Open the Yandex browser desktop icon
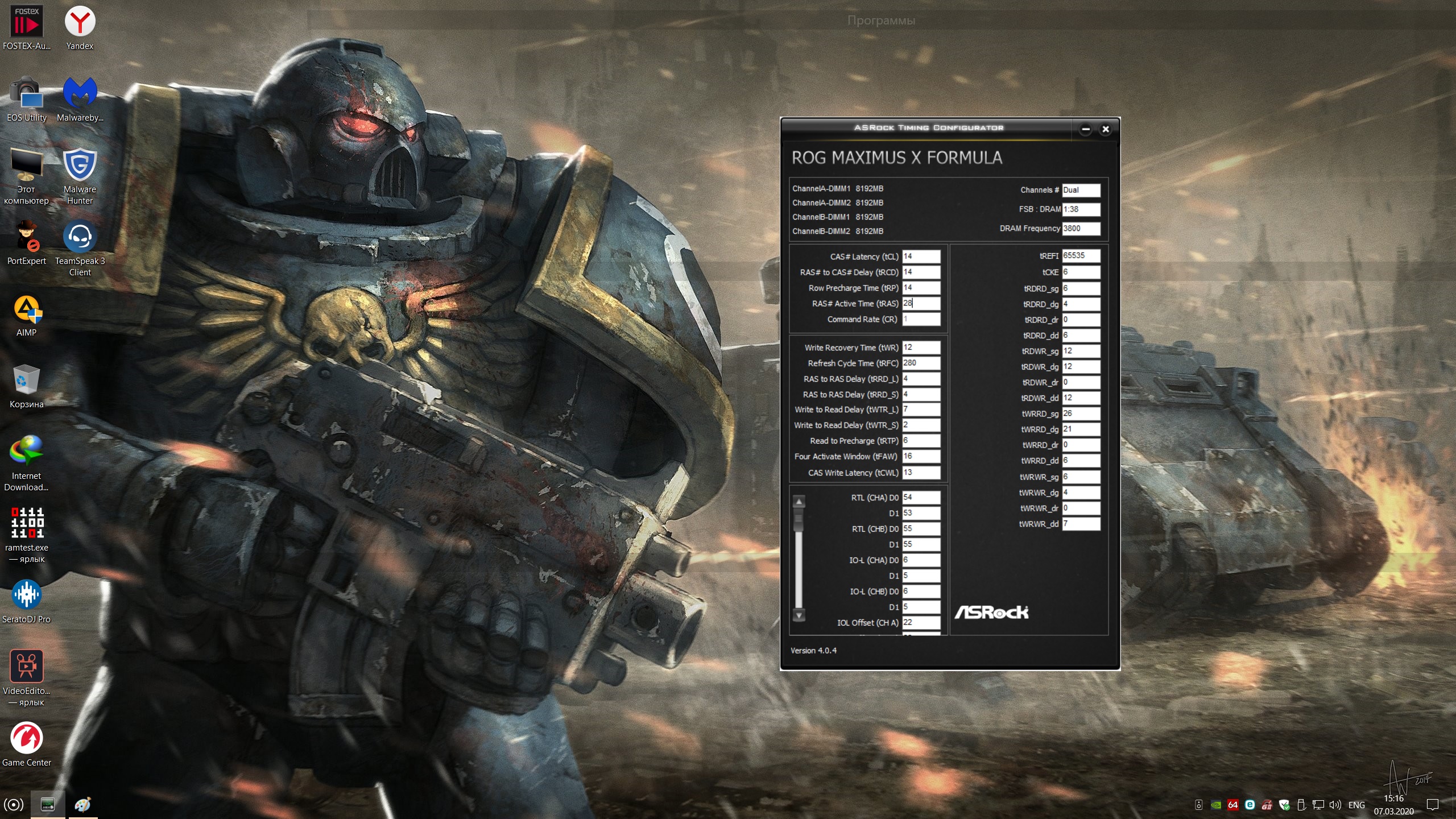Image resolution: width=1456 pixels, height=819 pixels. tap(80, 23)
